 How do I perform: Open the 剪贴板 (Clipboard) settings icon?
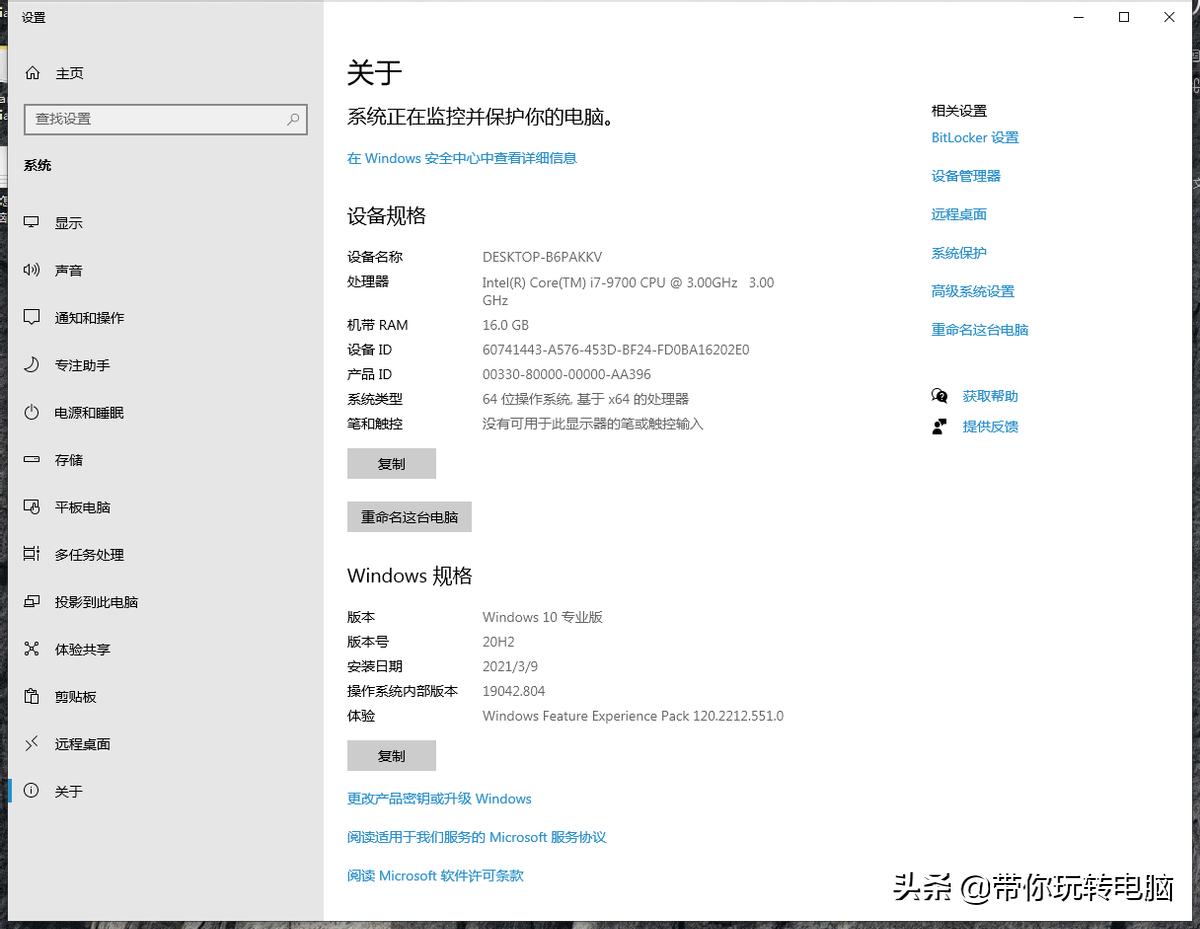pos(30,696)
